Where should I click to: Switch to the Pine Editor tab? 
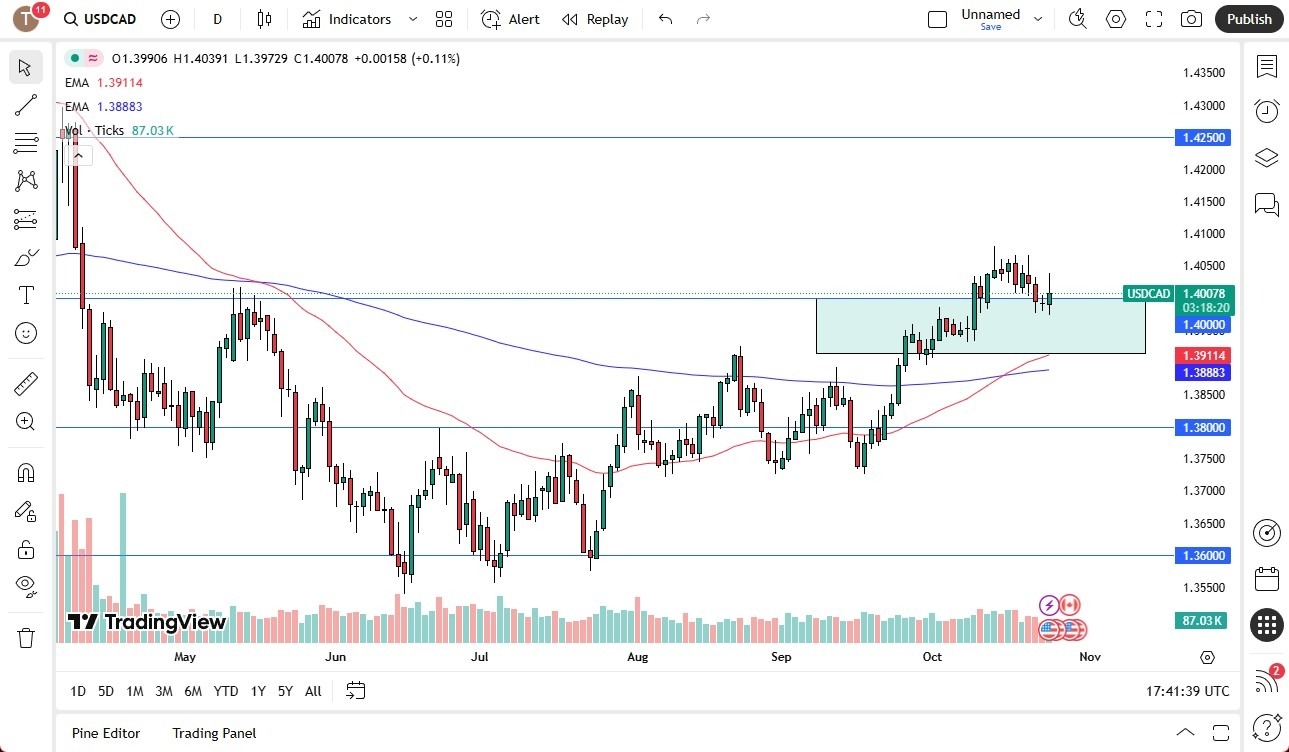(105, 733)
